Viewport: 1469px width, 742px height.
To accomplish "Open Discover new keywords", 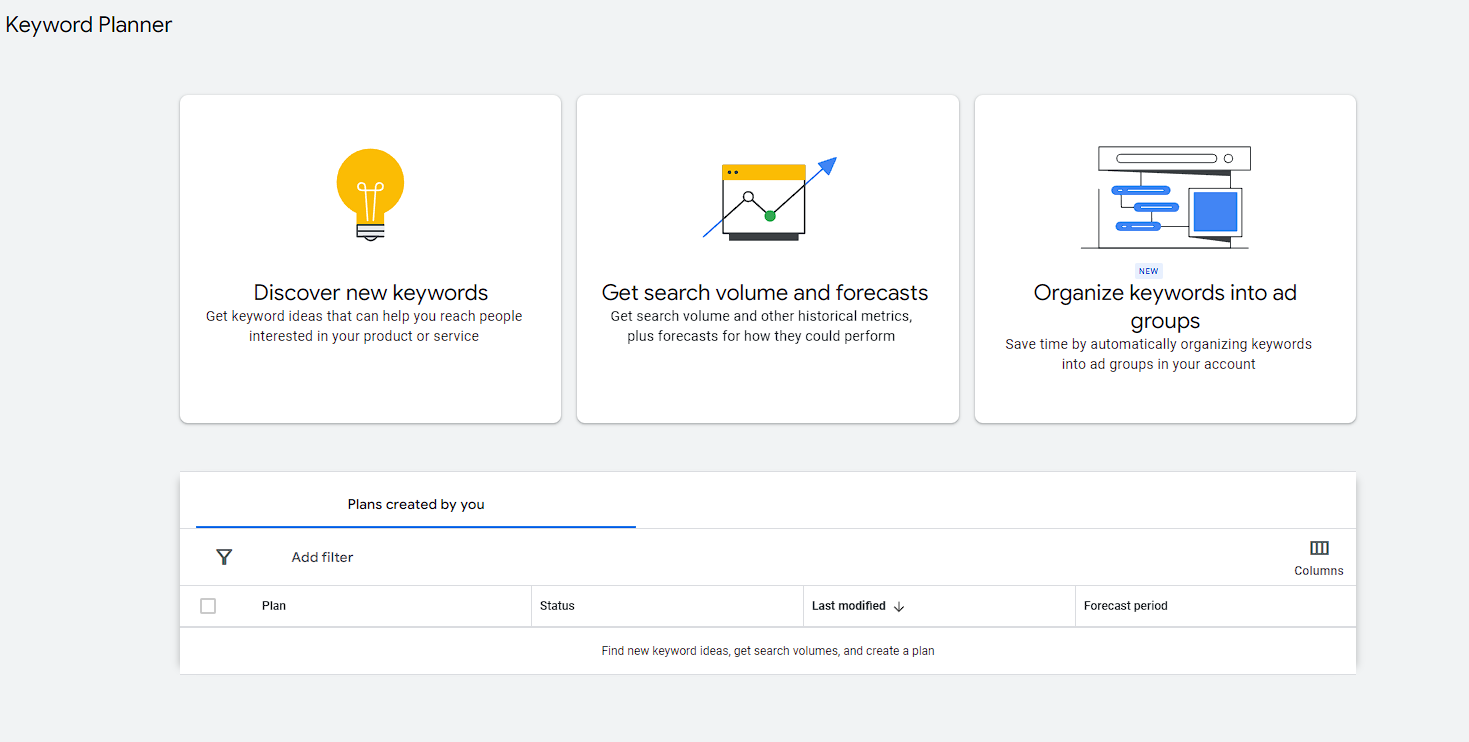I will click(x=369, y=258).
